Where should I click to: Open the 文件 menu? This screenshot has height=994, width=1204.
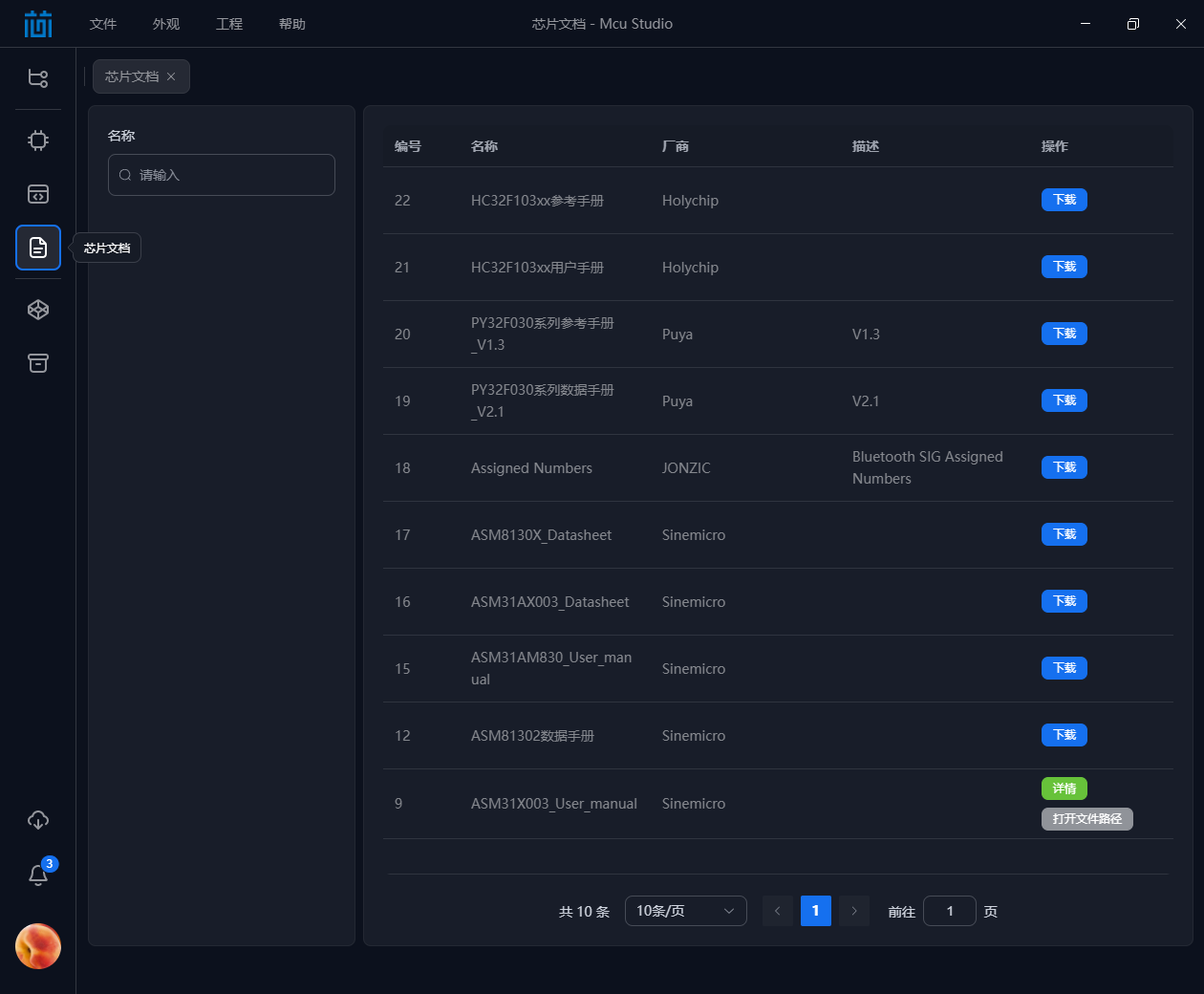103,24
